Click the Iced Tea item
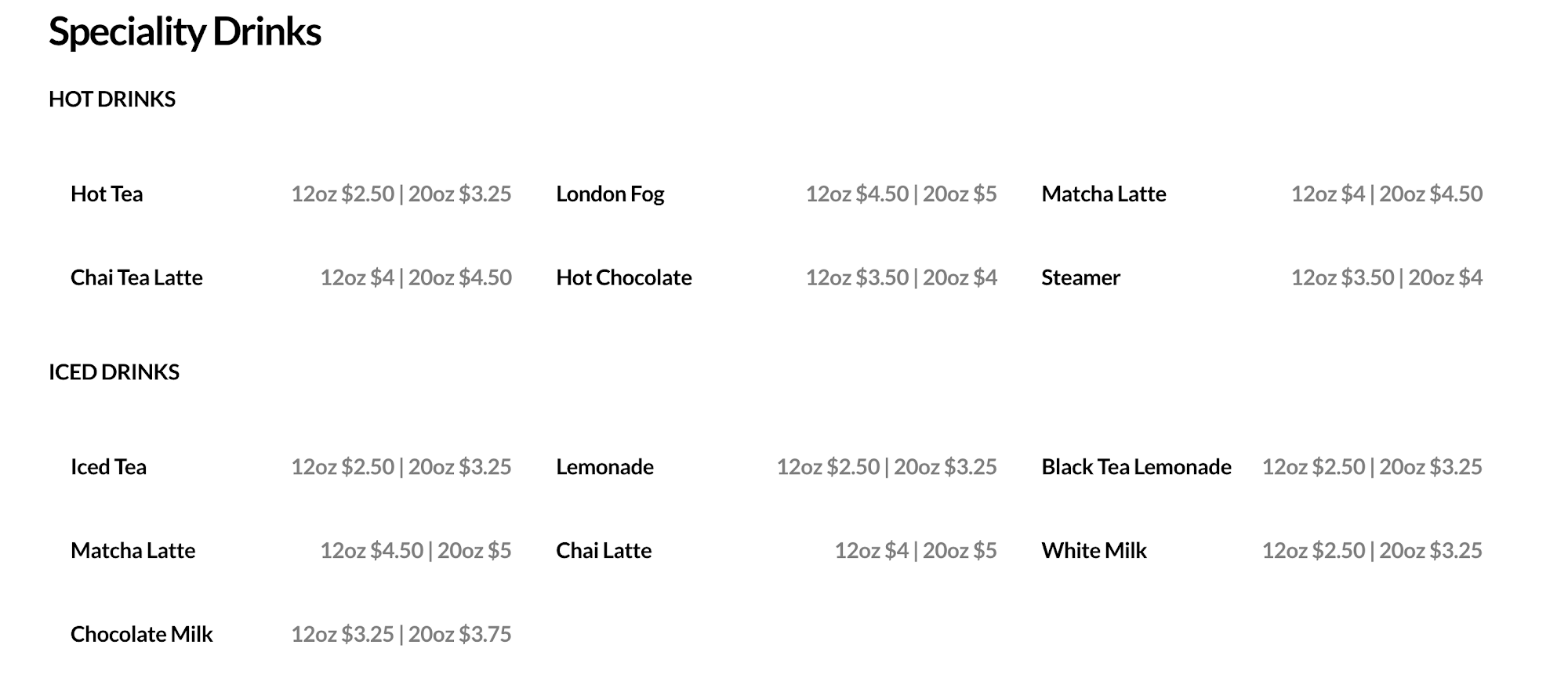The image size is (1568, 688). tap(108, 467)
